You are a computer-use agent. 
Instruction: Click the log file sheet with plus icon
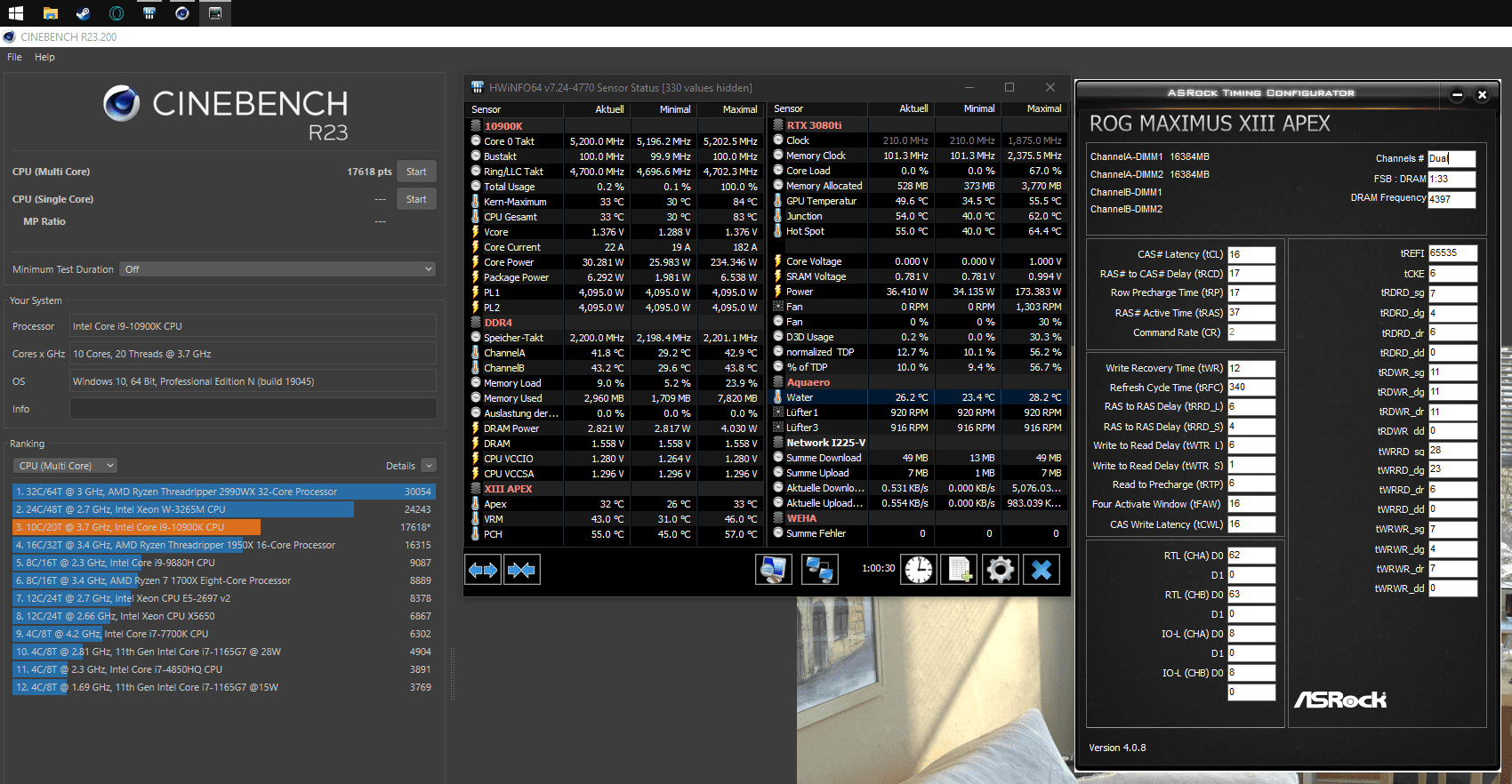pyautogui.click(x=960, y=570)
